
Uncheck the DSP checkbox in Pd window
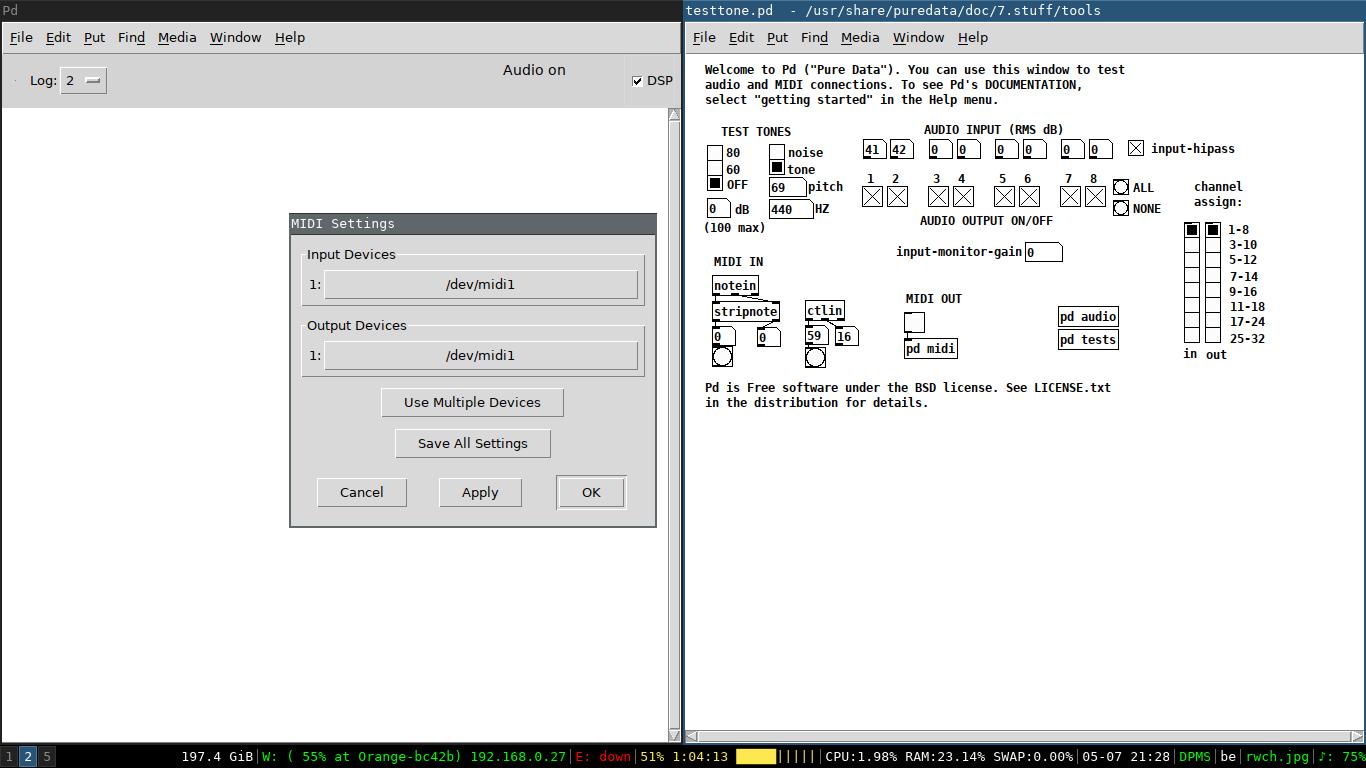coord(637,81)
